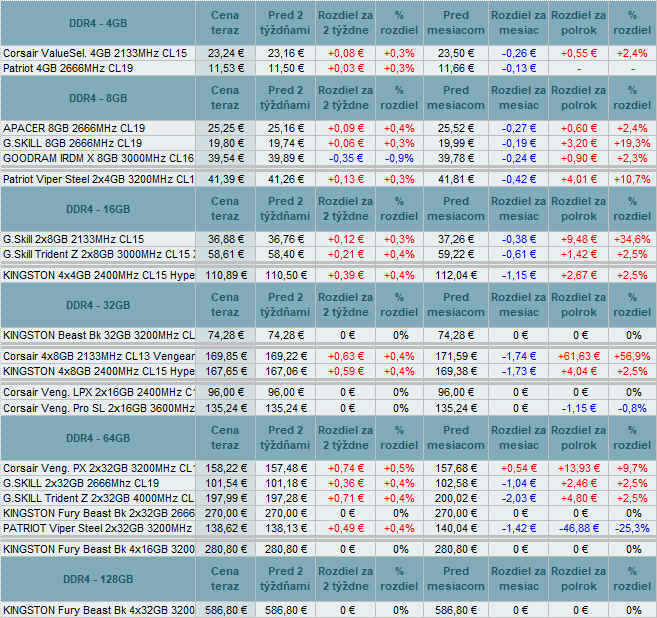Click the -0,35 € two-week difference cell
Image resolution: width=657 pixels, height=618 pixels.
tap(346, 158)
